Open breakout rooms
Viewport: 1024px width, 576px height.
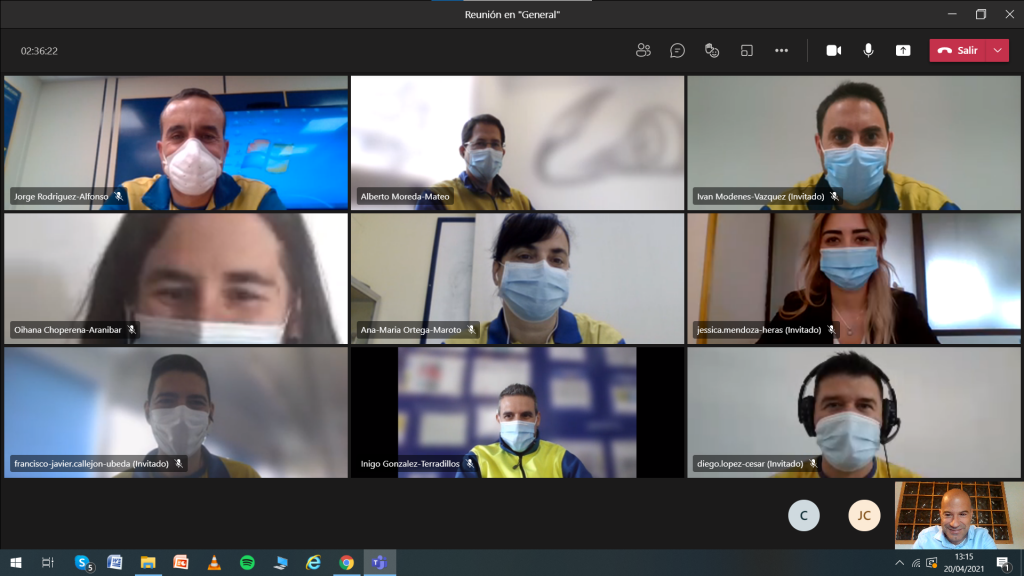(x=746, y=49)
